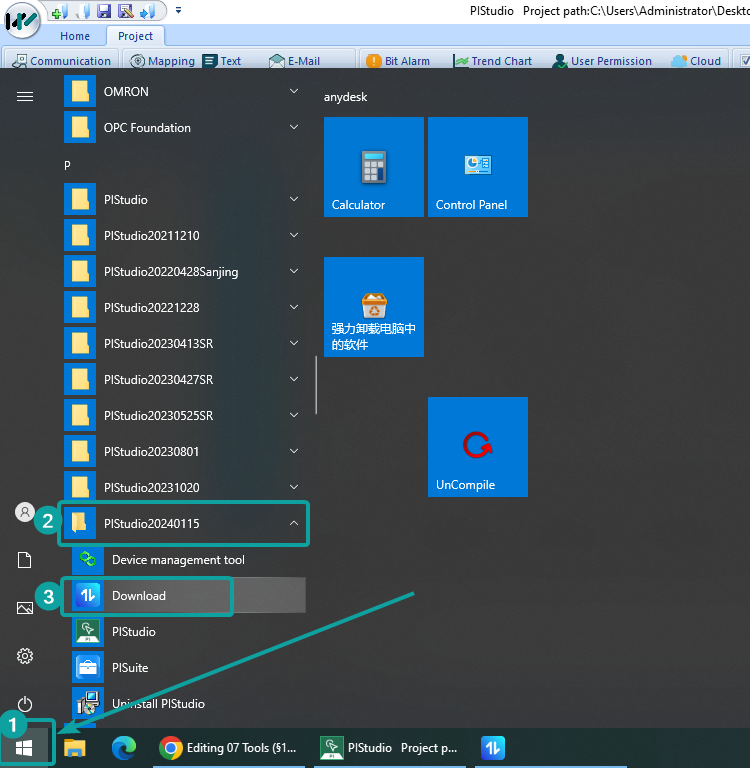Viewport: 750px width, 768px height.
Task: Open the Calculator tile
Action: pyautogui.click(x=373, y=167)
